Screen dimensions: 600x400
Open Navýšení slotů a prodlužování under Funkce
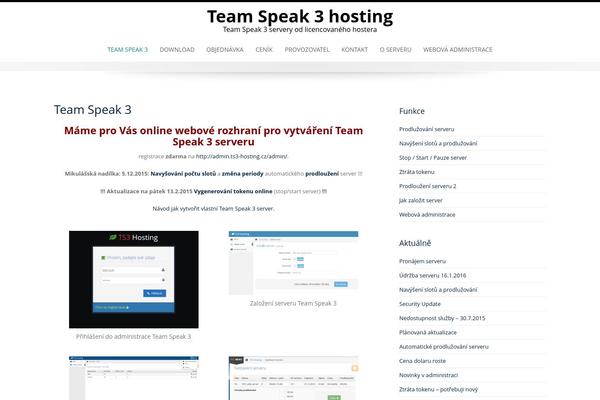(x=438, y=144)
